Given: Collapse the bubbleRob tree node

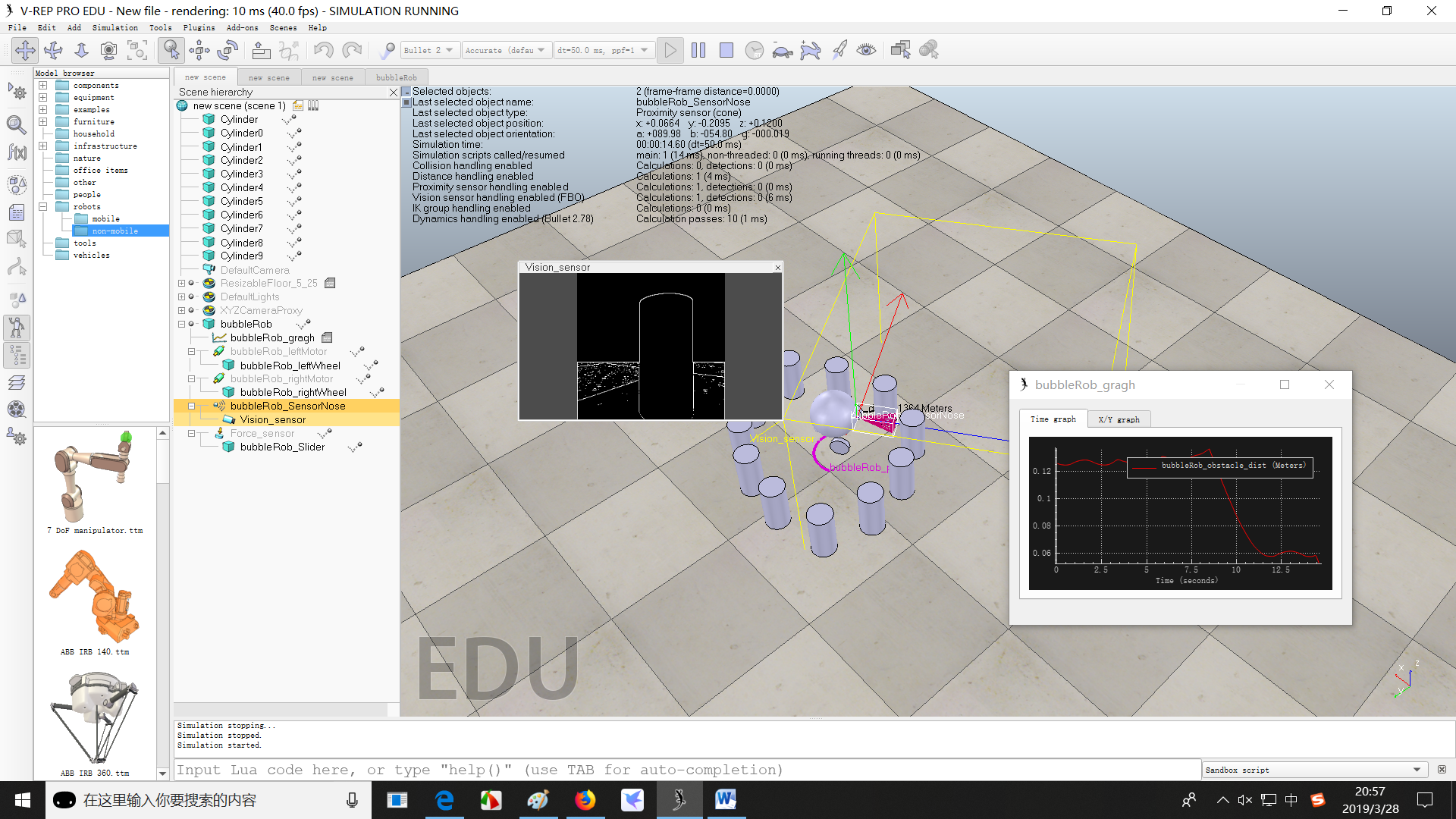Looking at the screenshot, I should pos(181,324).
